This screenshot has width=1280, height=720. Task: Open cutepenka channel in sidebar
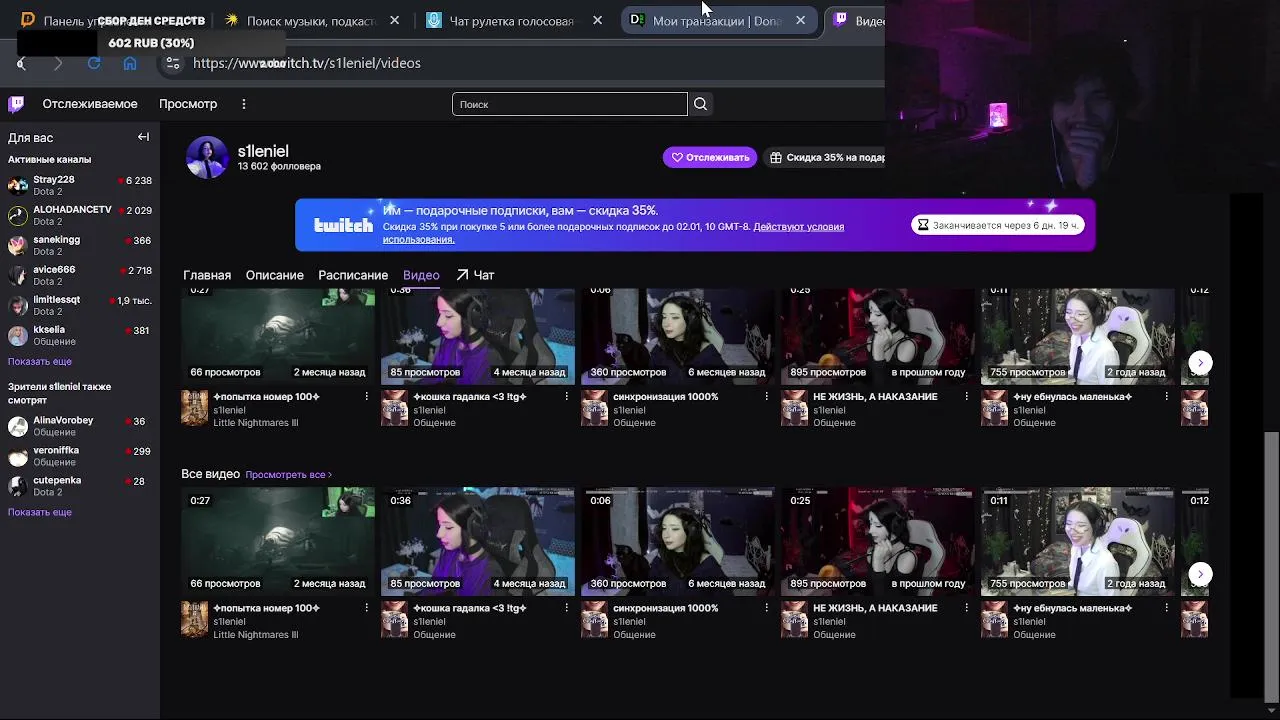tap(80, 486)
